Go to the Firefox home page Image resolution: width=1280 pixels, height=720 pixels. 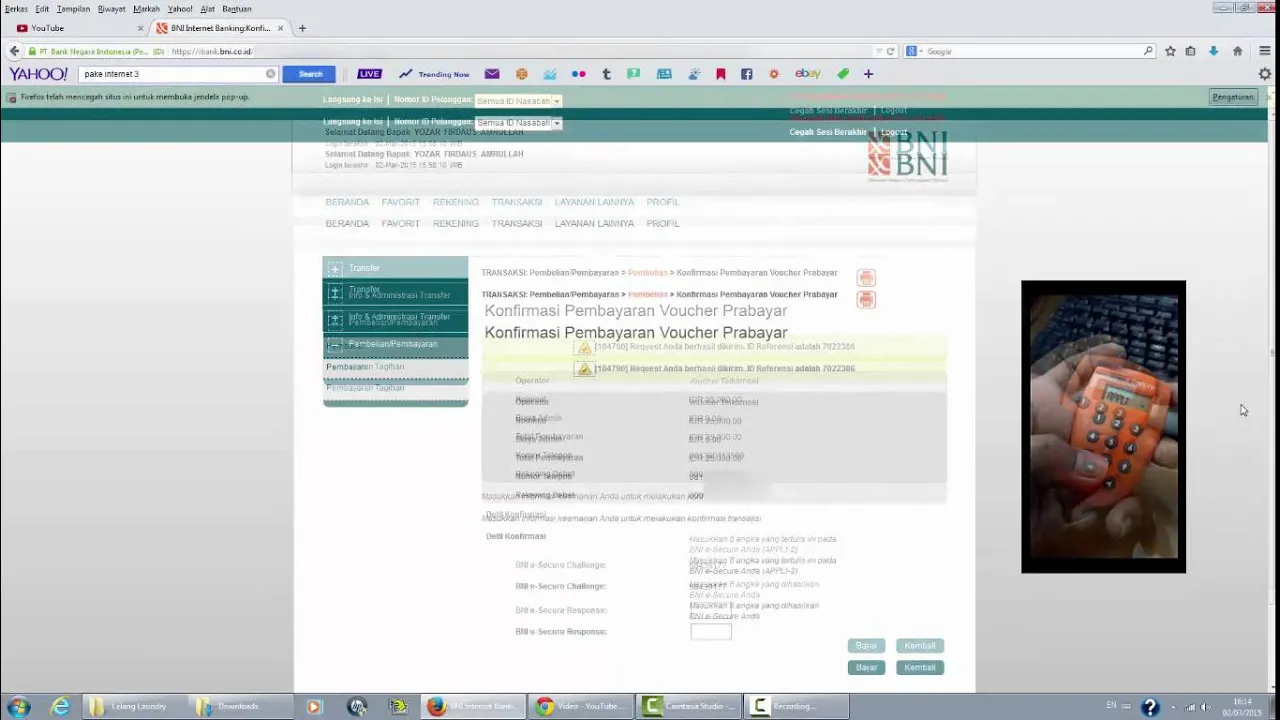[x=1237, y=51]
